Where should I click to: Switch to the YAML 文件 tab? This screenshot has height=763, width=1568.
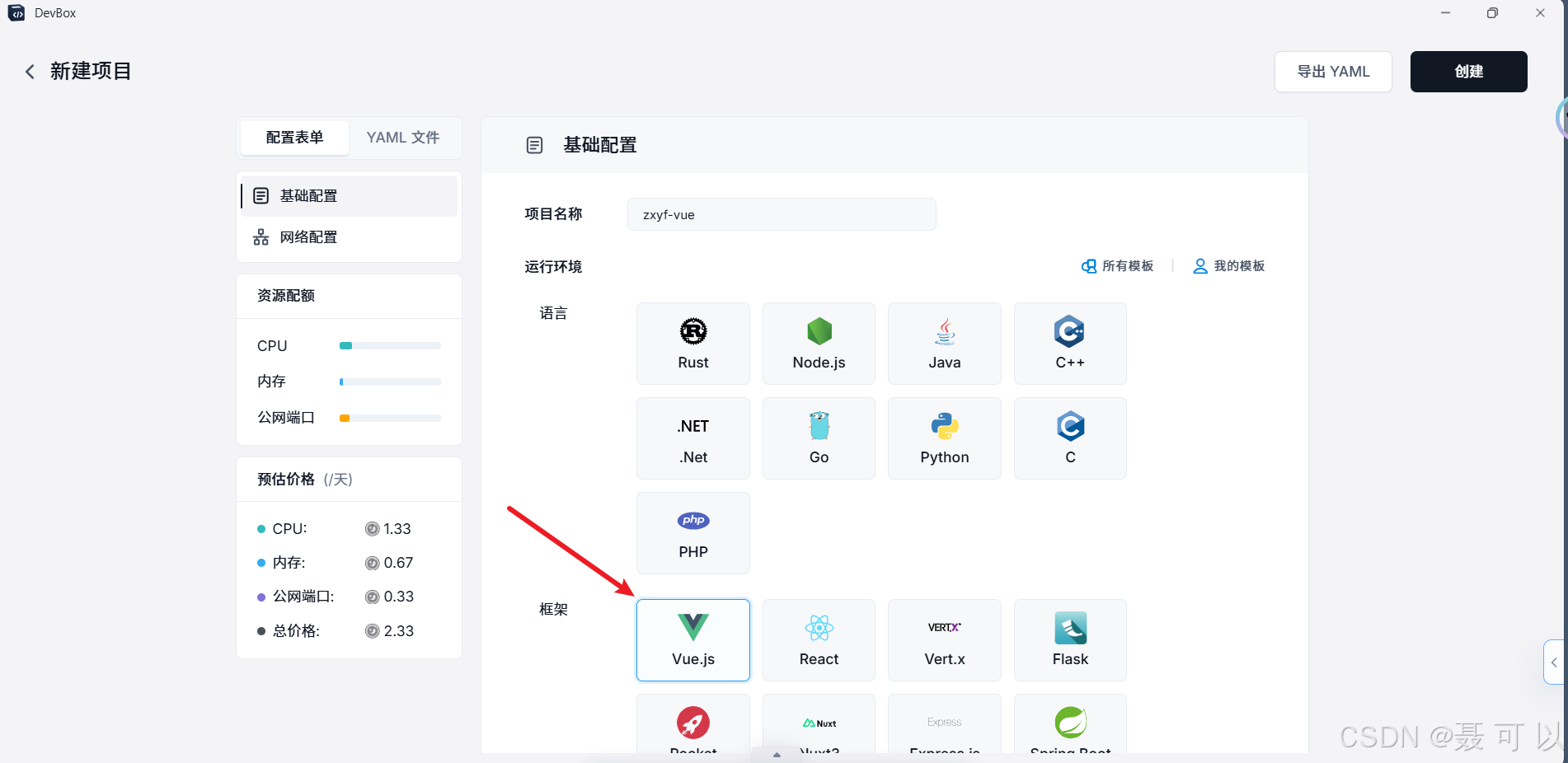click(x=403, y=138)
